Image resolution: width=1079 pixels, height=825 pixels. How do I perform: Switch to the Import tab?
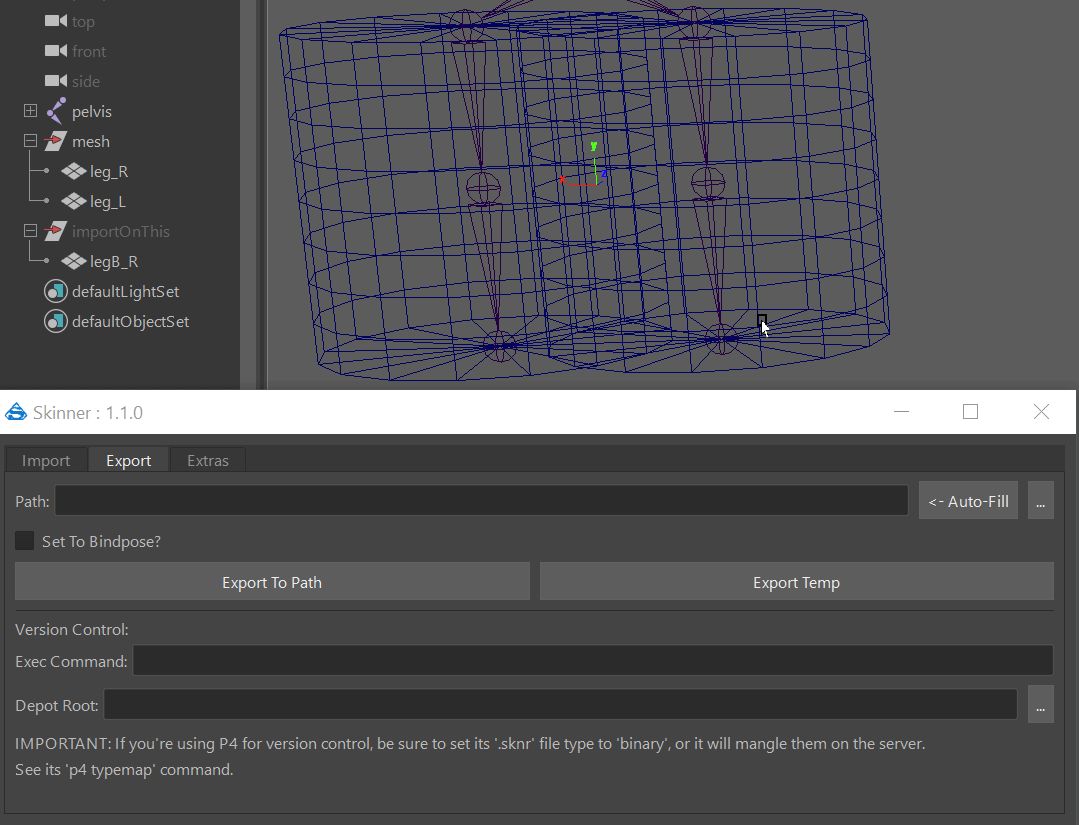[x=46, y=460]
